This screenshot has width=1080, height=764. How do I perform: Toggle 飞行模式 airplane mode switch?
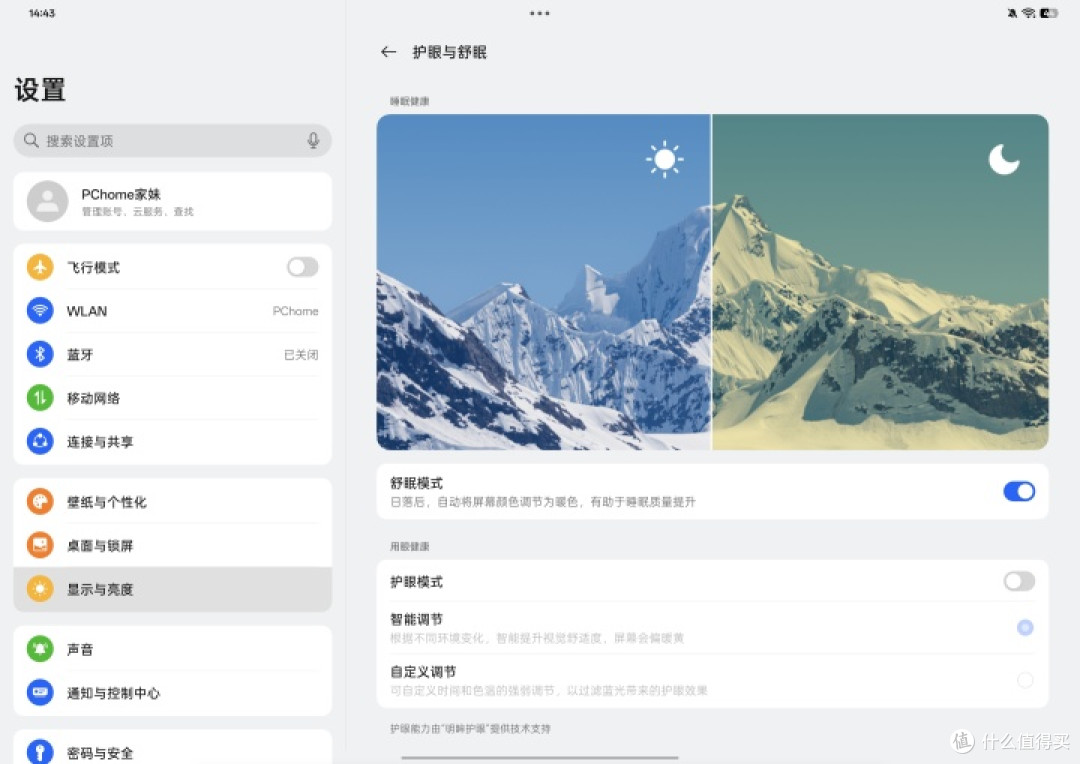tap(303, 267)
